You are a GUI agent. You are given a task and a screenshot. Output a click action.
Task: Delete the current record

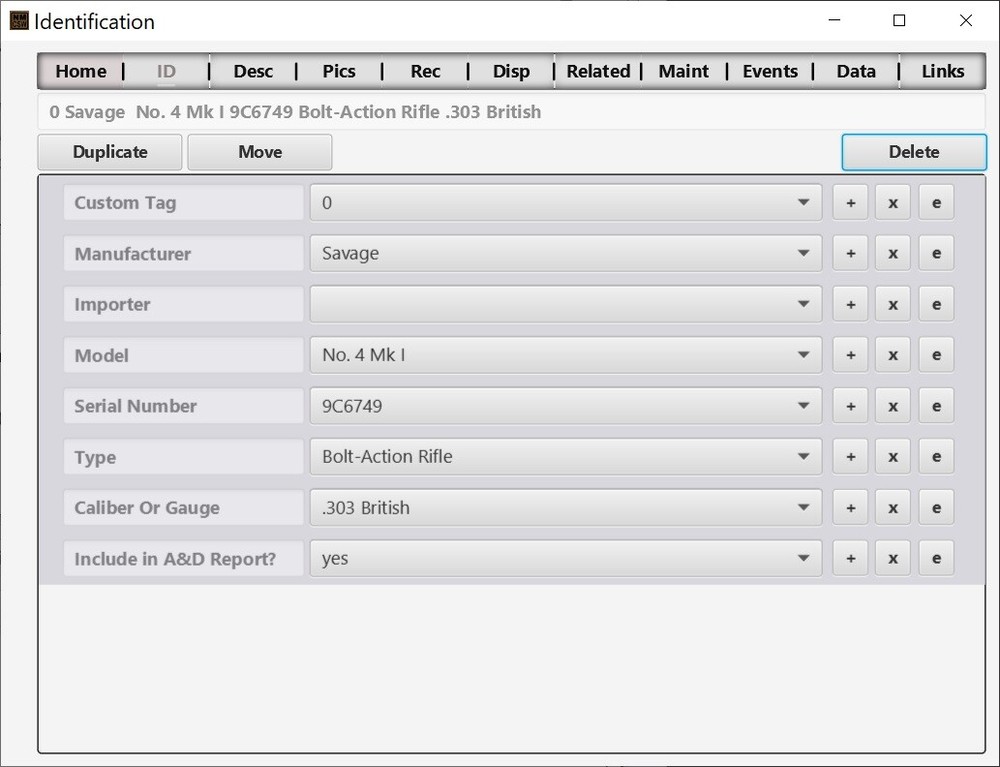(x=913, y=151)
